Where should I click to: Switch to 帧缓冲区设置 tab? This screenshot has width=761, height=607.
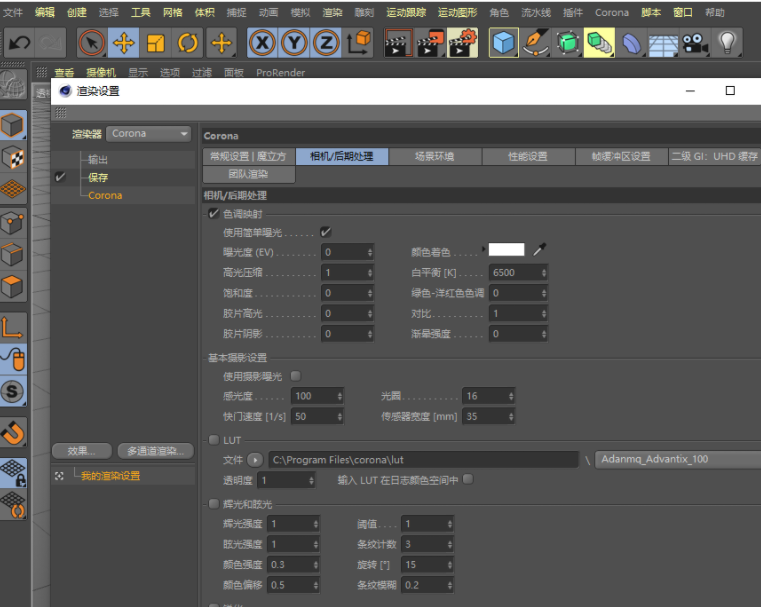coord(621,156)
